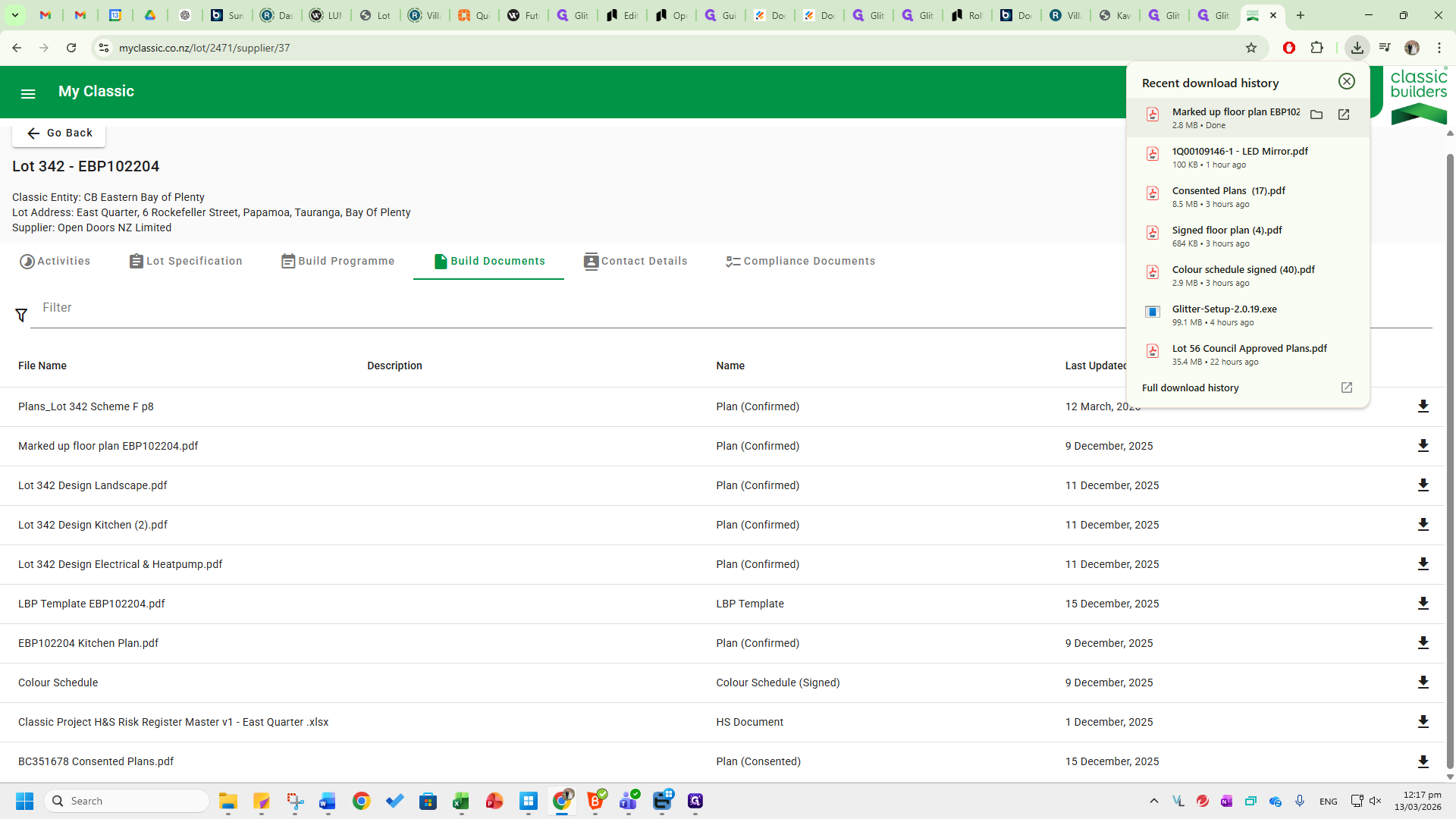1456x819 pixels.
Task: Bookmark this page with star icon
Action: [1251, 48]
